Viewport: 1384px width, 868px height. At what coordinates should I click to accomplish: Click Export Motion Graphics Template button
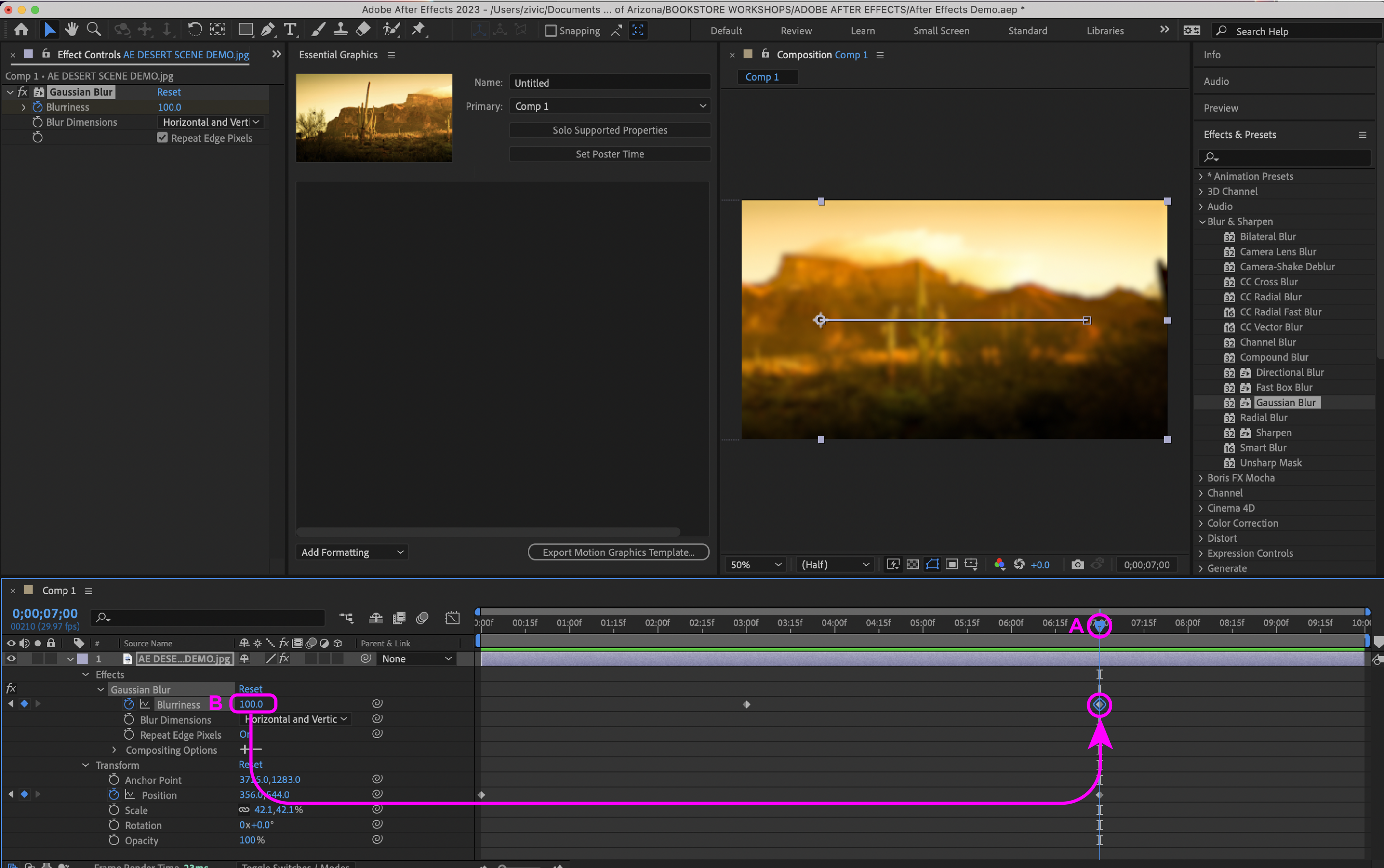click(x=618, y=552)
